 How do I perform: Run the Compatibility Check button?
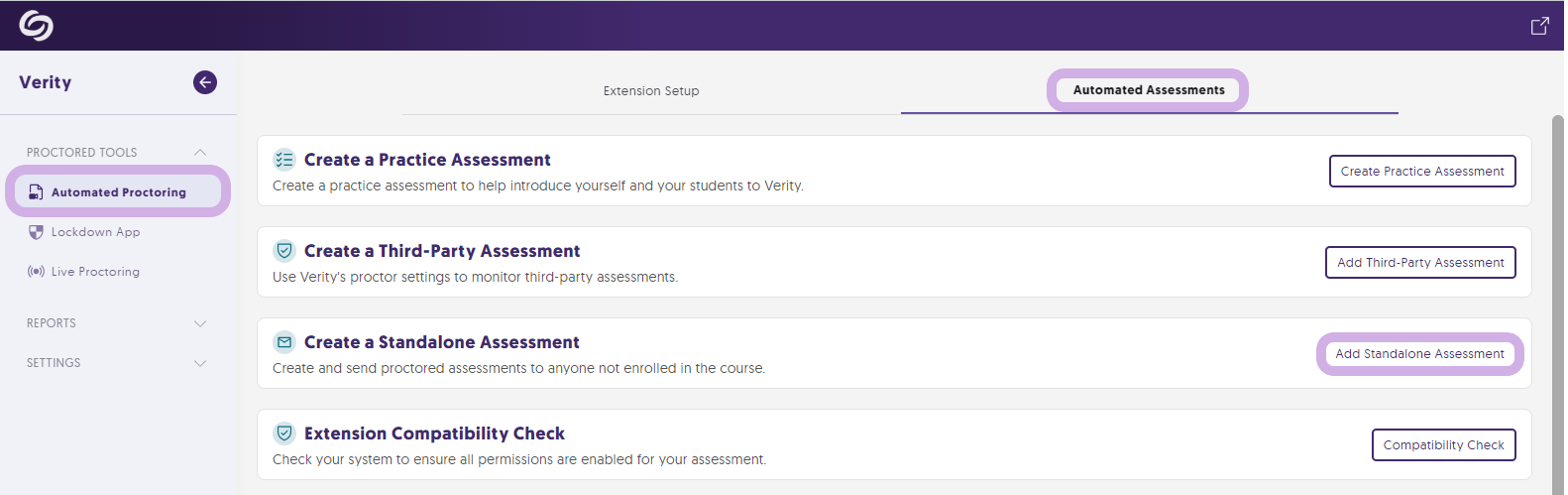pos(1443,445)
